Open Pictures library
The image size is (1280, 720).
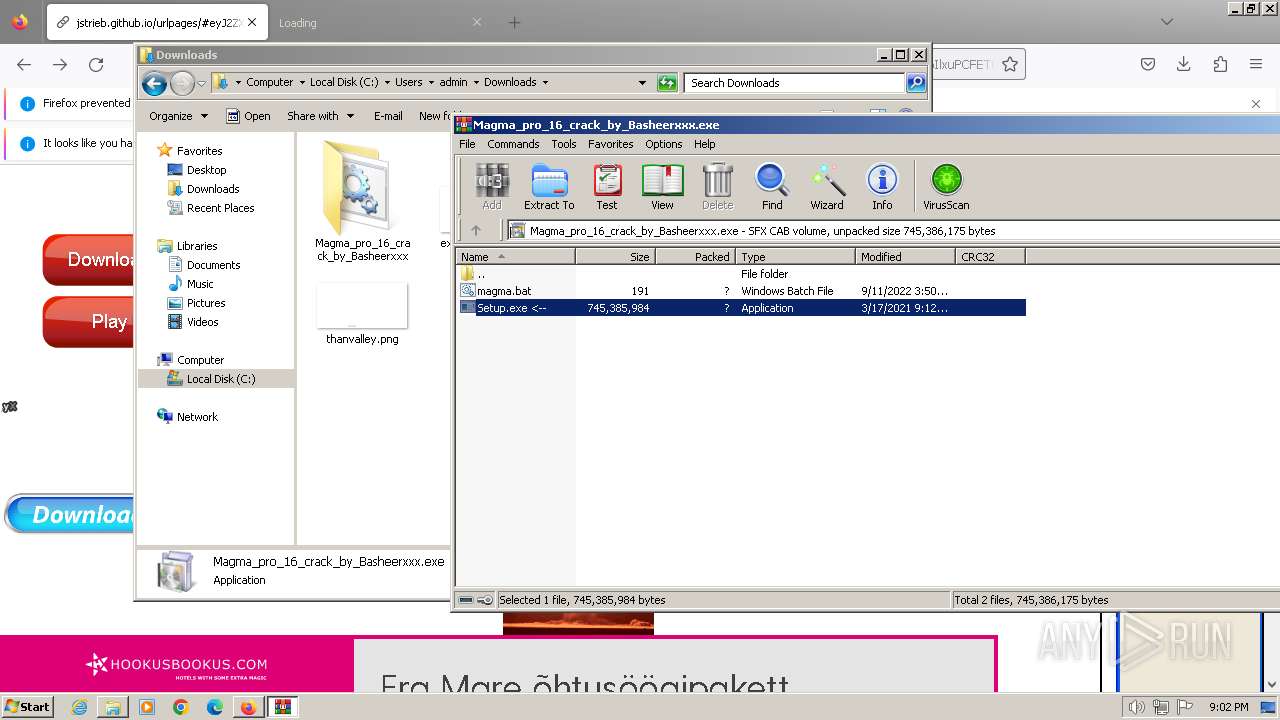[197, 303]
